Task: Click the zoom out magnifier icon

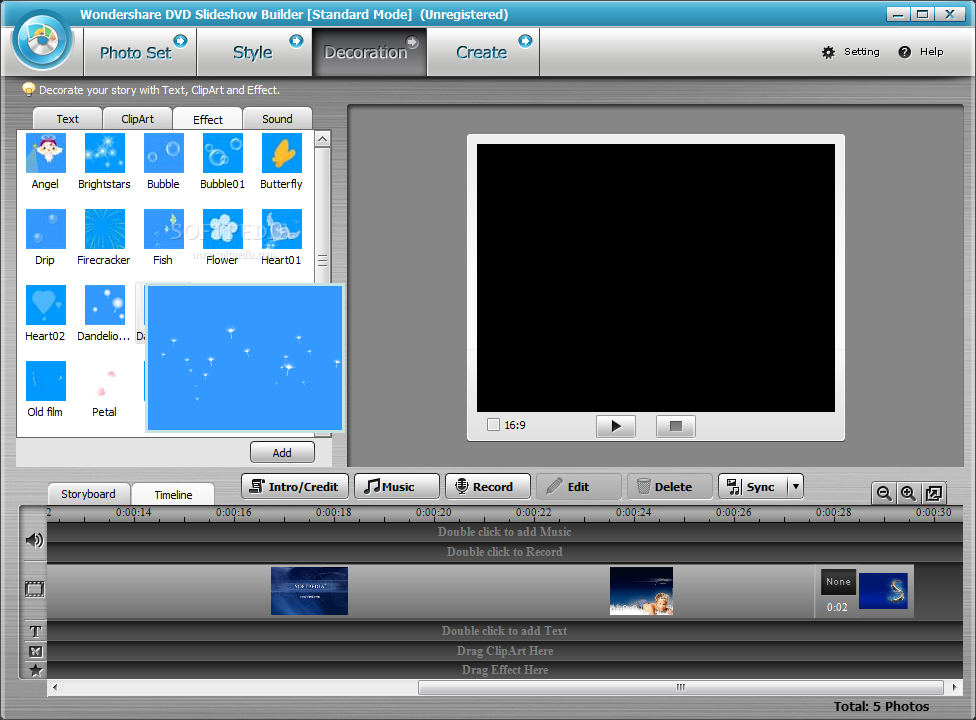Action: tap(884, 493)
